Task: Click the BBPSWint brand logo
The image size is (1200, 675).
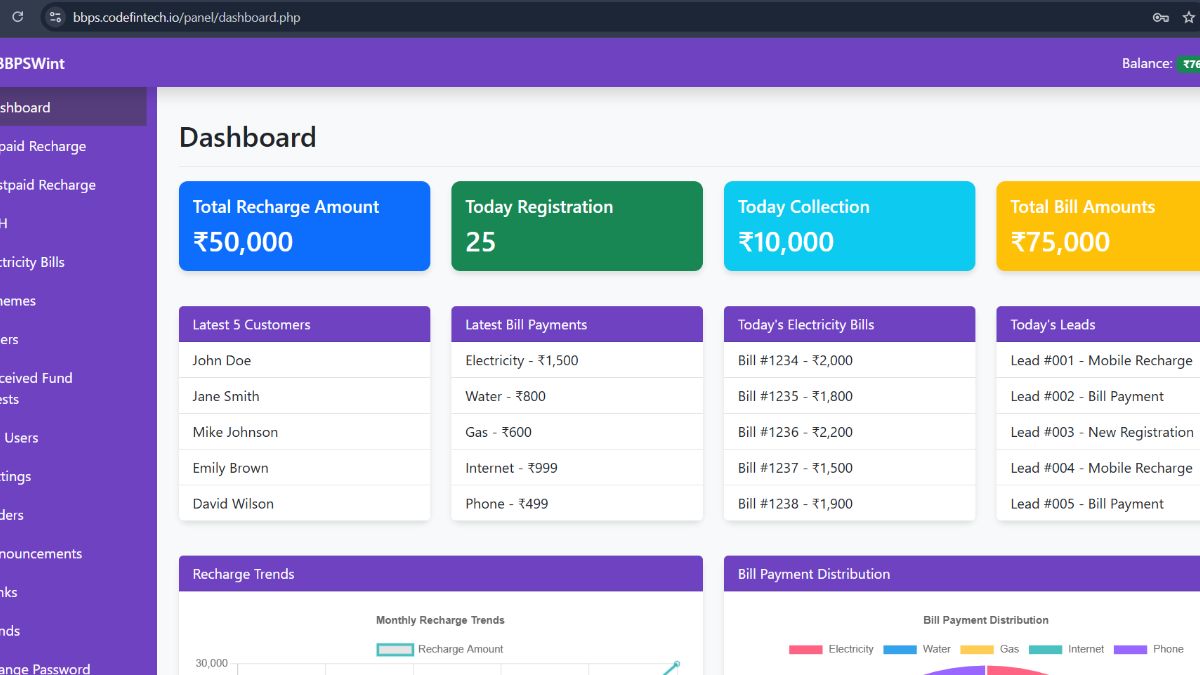Action: tap(32, 63)
